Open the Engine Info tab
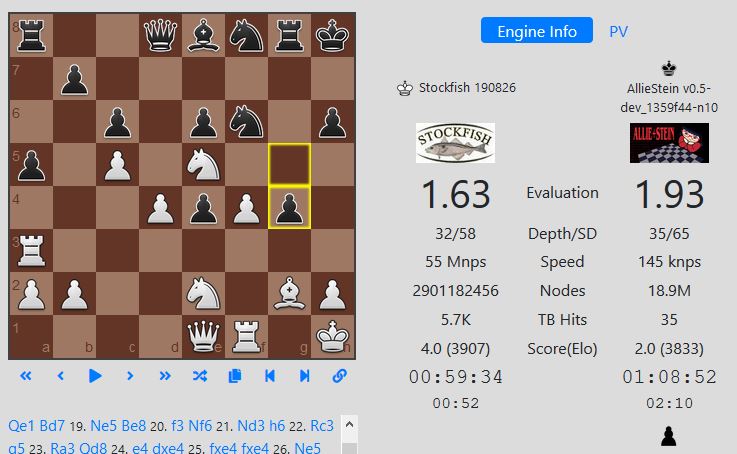The height and width of the screenshot is (454, 737). [x=537, y=31]
